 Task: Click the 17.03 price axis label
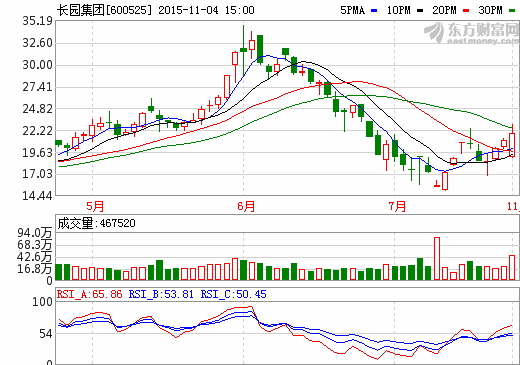pyautogui.click(x=38, y=174)
